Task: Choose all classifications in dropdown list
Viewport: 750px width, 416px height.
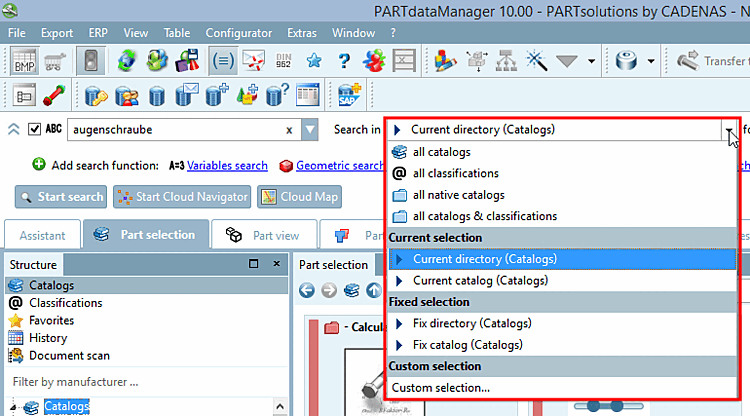Action: 562,173
